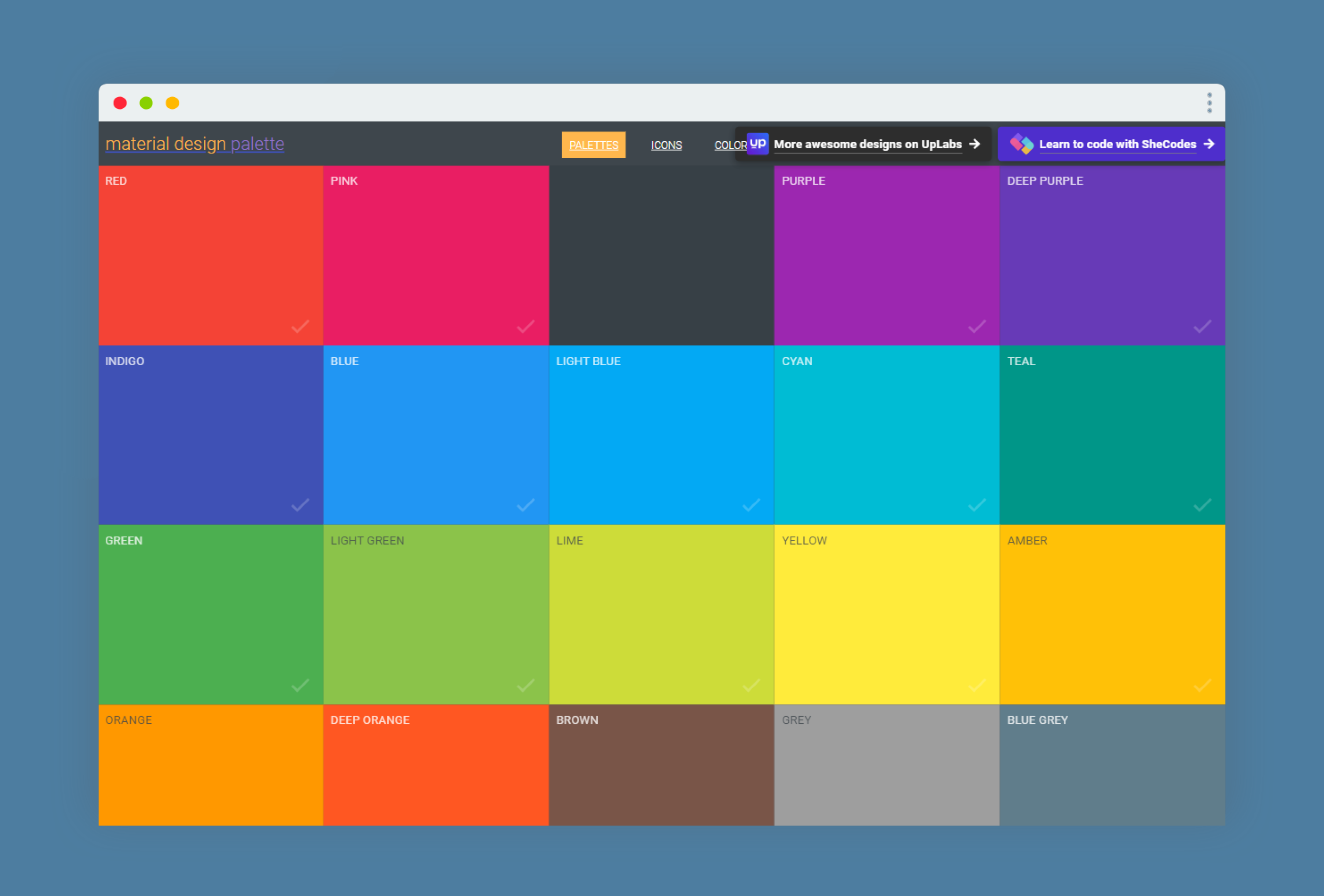
Task: Click the red traffic light button
Action: click(x=120, y=103)
